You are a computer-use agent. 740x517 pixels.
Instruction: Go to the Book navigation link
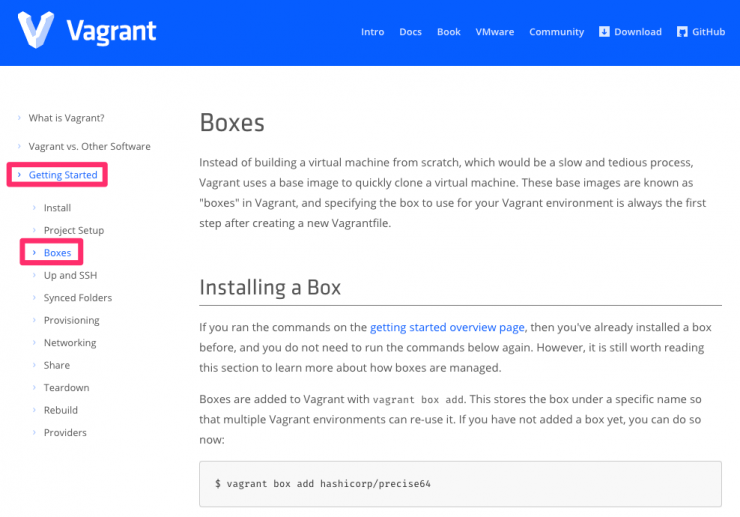pos(448,32)
